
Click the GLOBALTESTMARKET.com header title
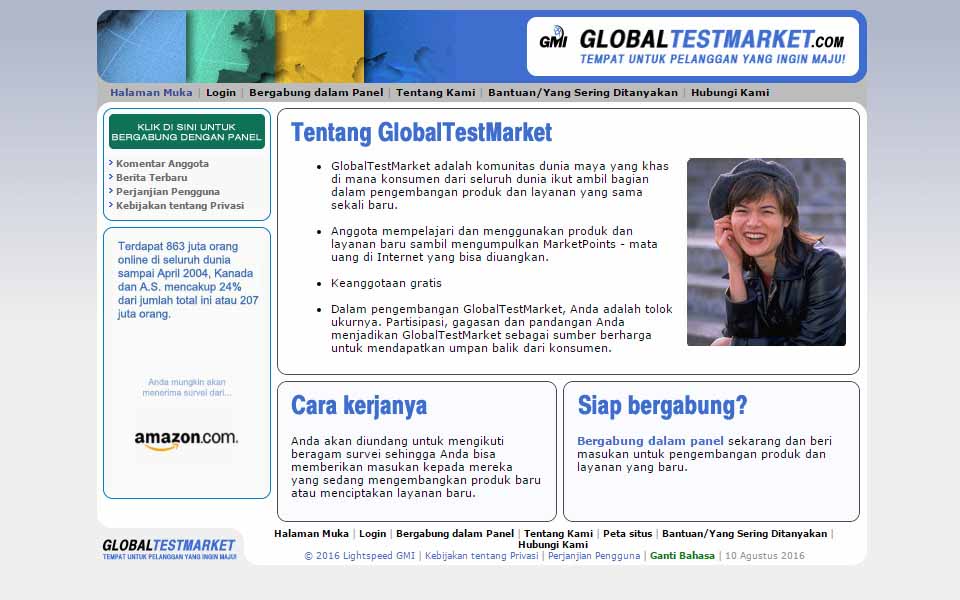711,40
